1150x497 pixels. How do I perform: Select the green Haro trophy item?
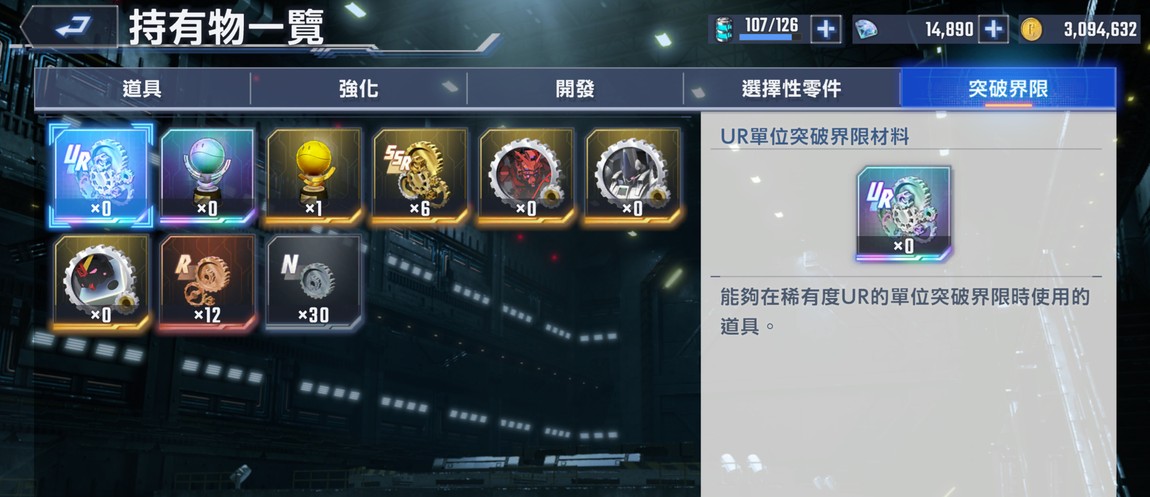coord(207,175)
